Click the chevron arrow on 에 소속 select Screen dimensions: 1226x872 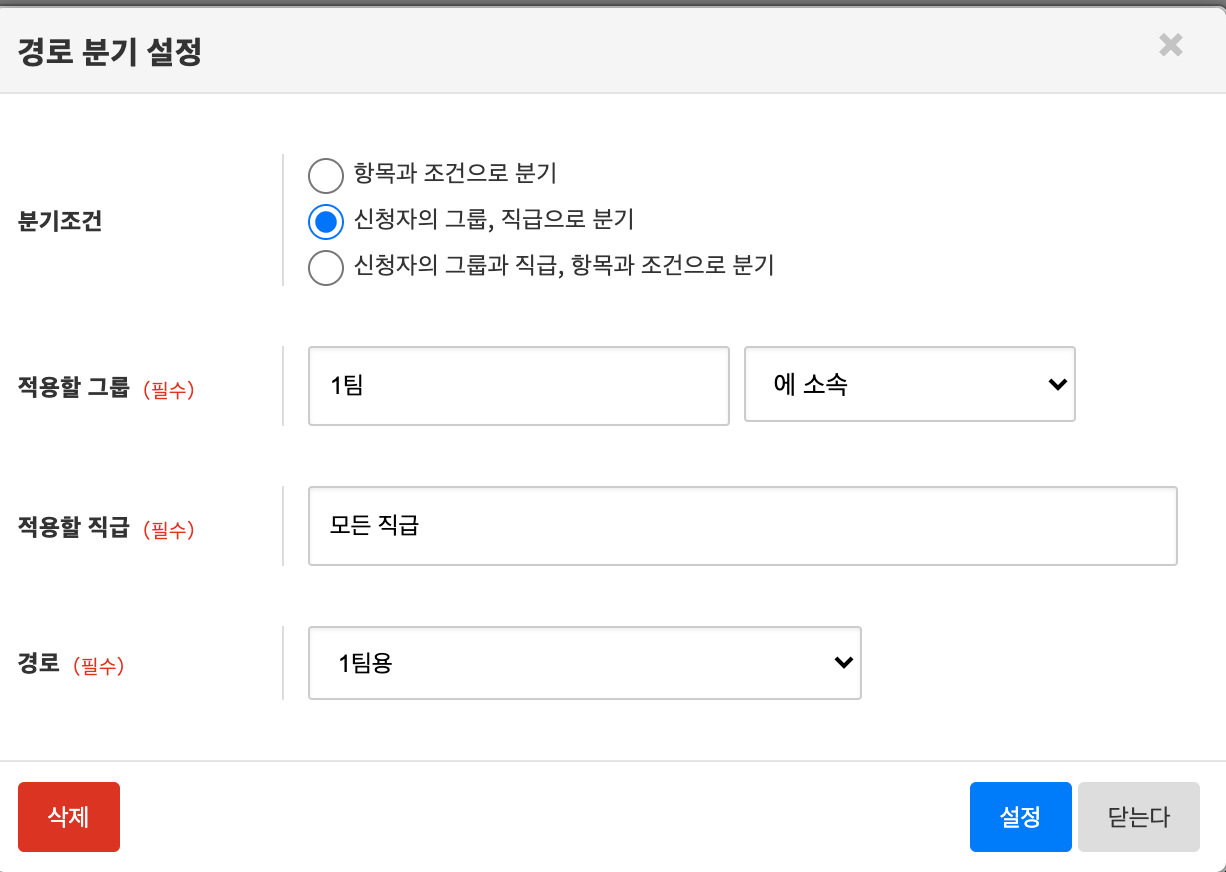(1056, 385)
